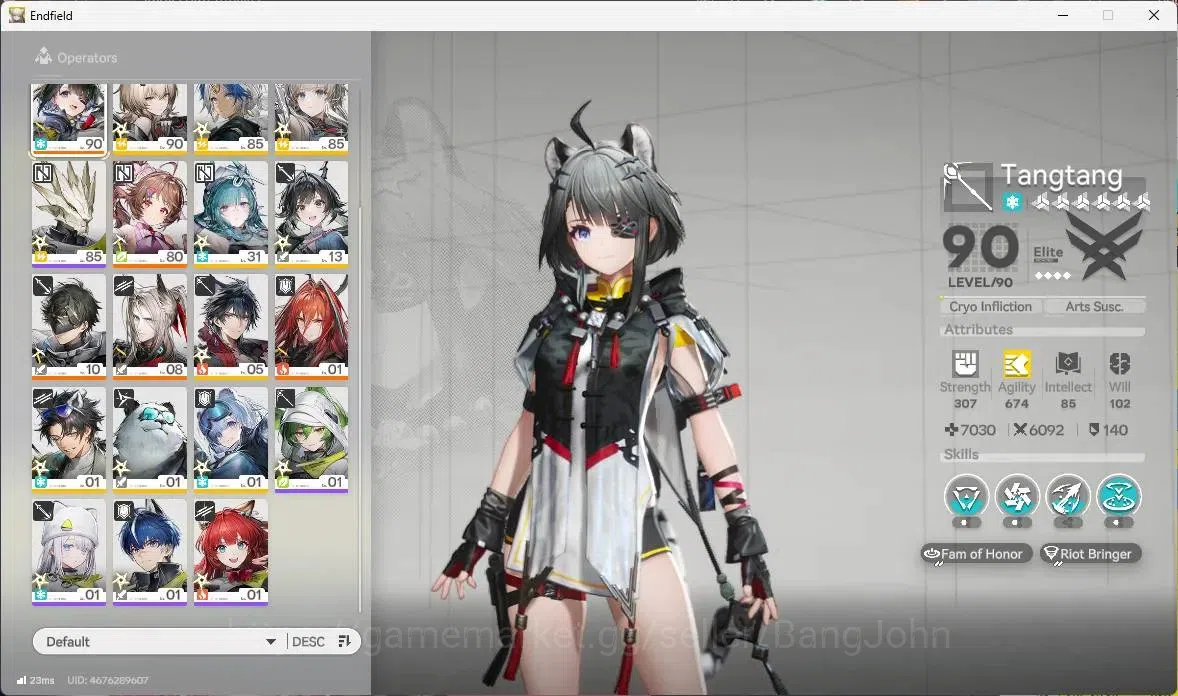Open the third skill arrow icon
This screenshot has height=696, width=1178.
[x=1068, y=496]
